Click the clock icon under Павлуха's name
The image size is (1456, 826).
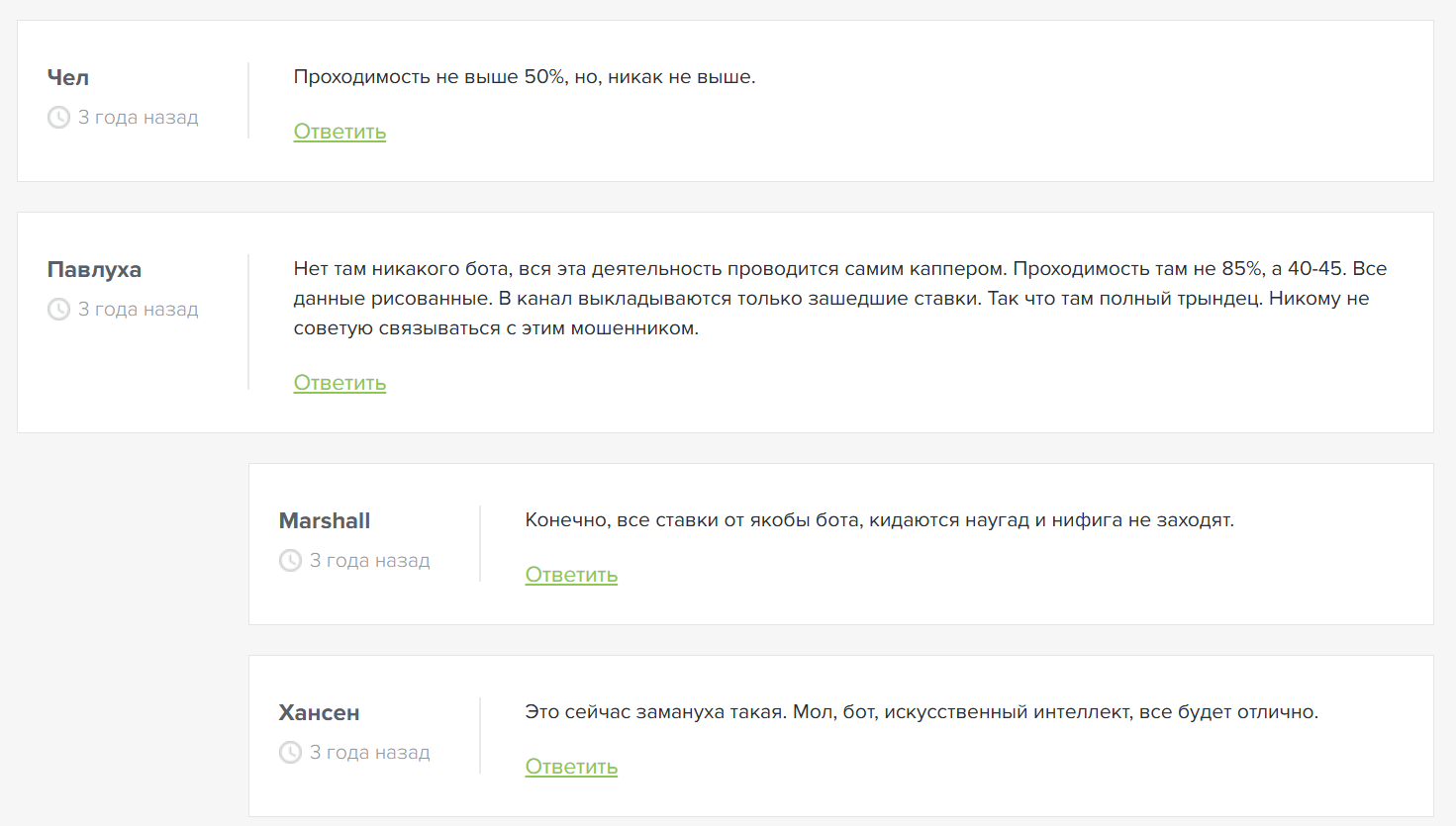pyautogui.click(x=58, y=310)
